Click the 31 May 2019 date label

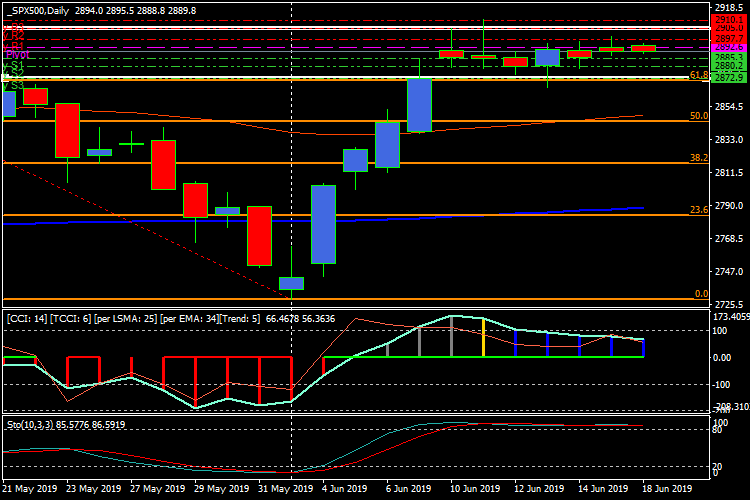click(286, 489)
